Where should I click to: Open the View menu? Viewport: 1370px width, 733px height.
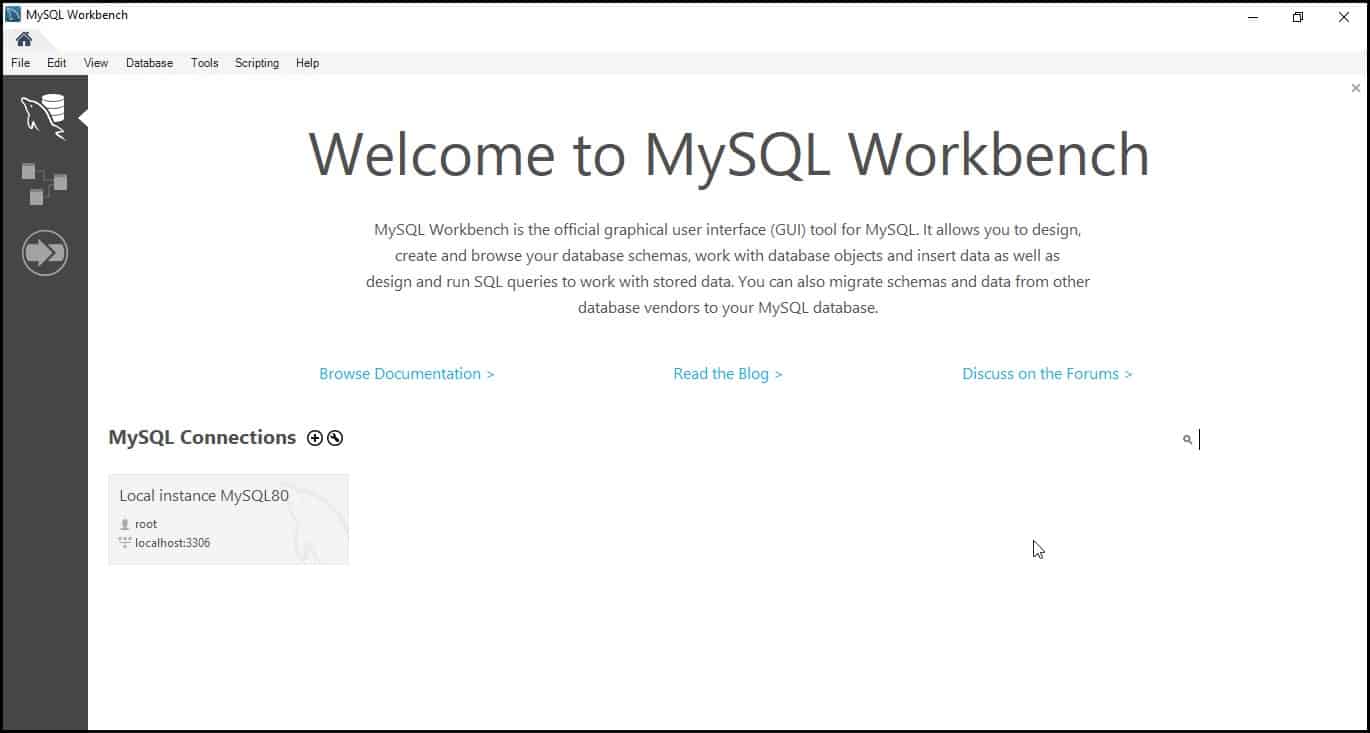(96, 63)
